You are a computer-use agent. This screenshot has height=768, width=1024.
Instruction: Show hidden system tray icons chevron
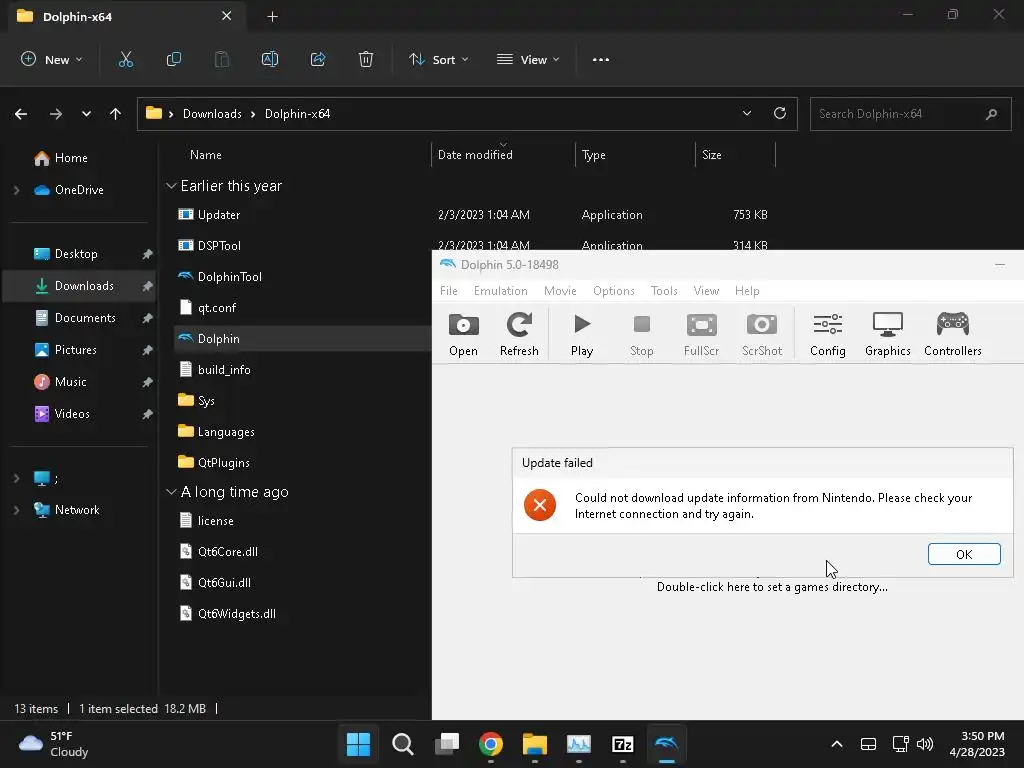click(837, 744)
